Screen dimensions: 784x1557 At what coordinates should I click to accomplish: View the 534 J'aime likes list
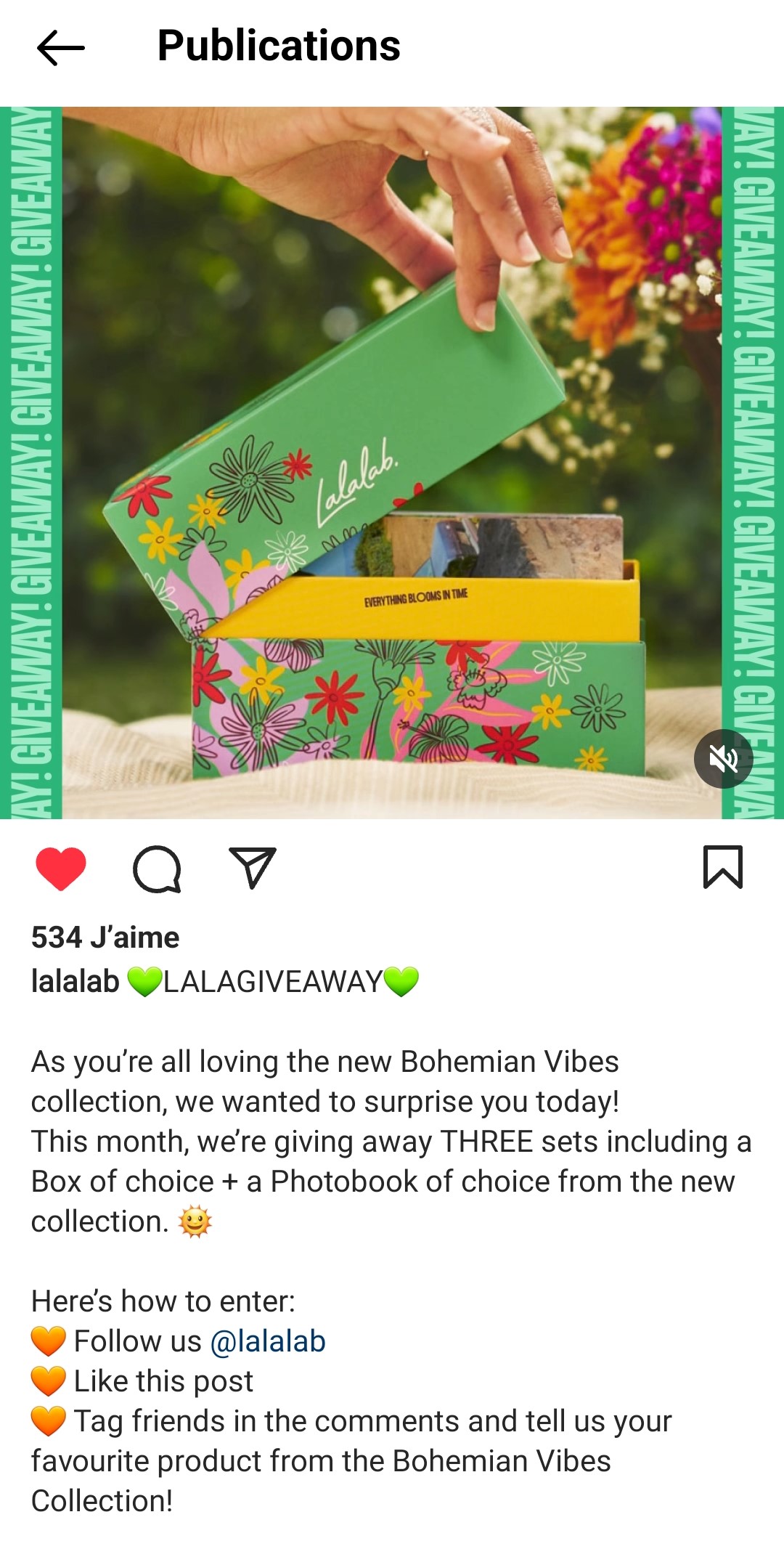point(105,938)
